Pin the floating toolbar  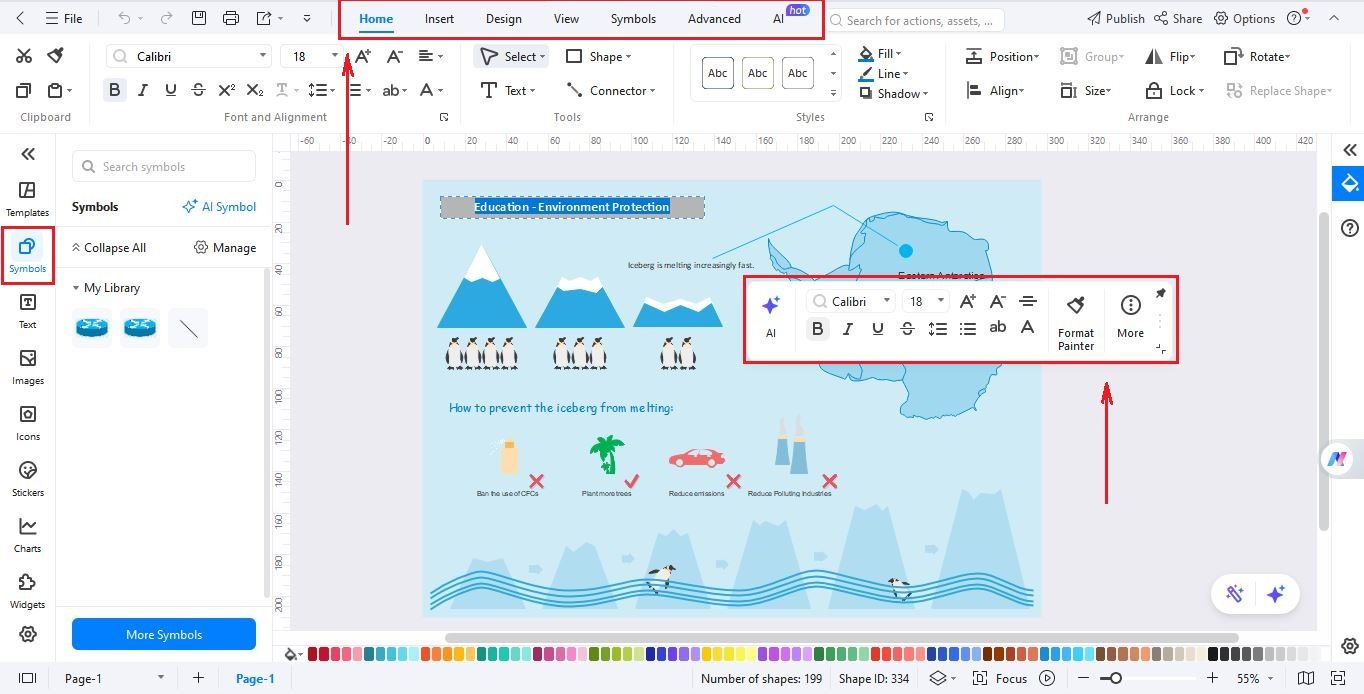1160,294
